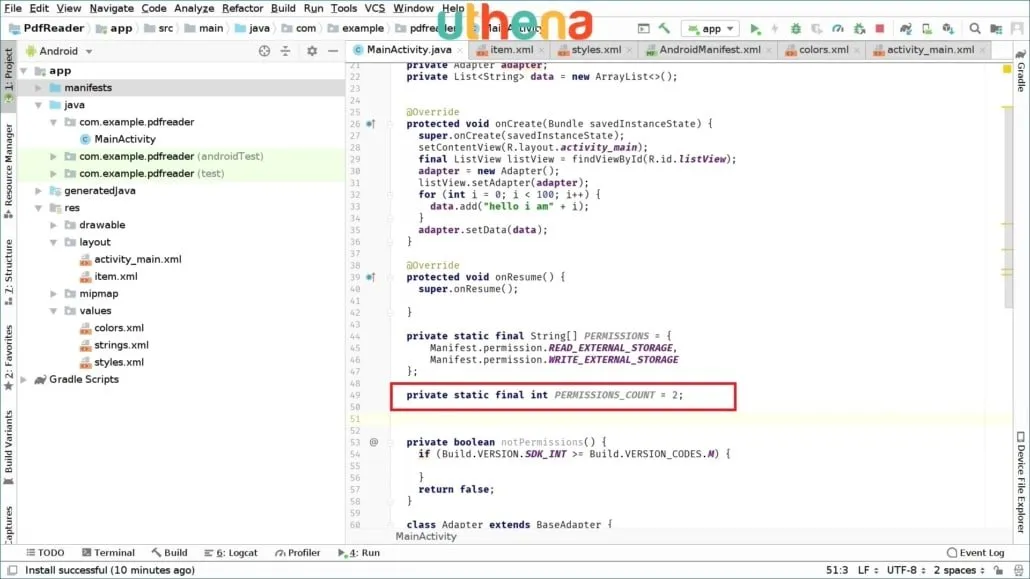Click the @ gutter icon beside notPermissions
1030x579 pixels.
click(x=374, y=442)
